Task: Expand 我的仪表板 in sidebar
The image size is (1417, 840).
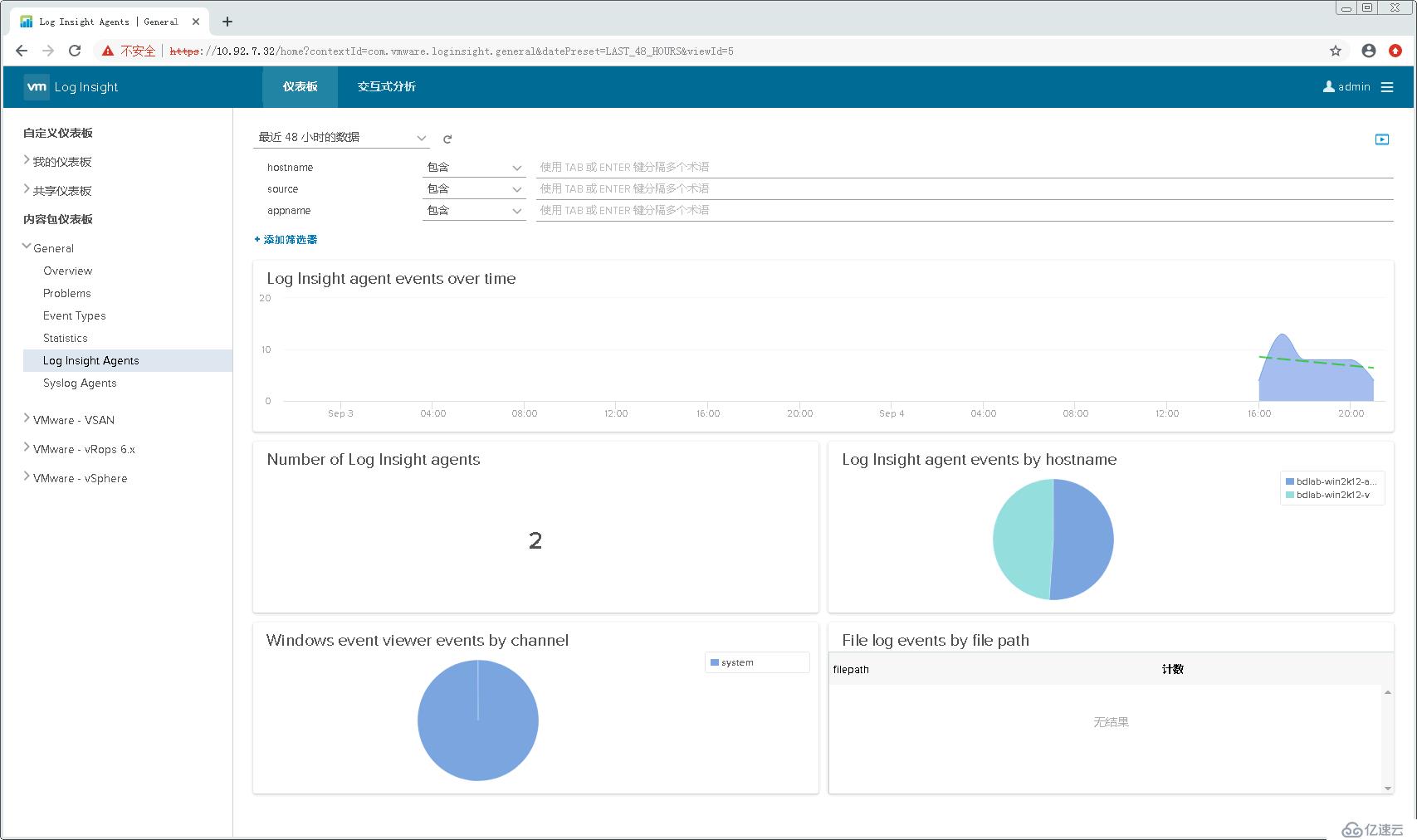Action: coord(27,160)
